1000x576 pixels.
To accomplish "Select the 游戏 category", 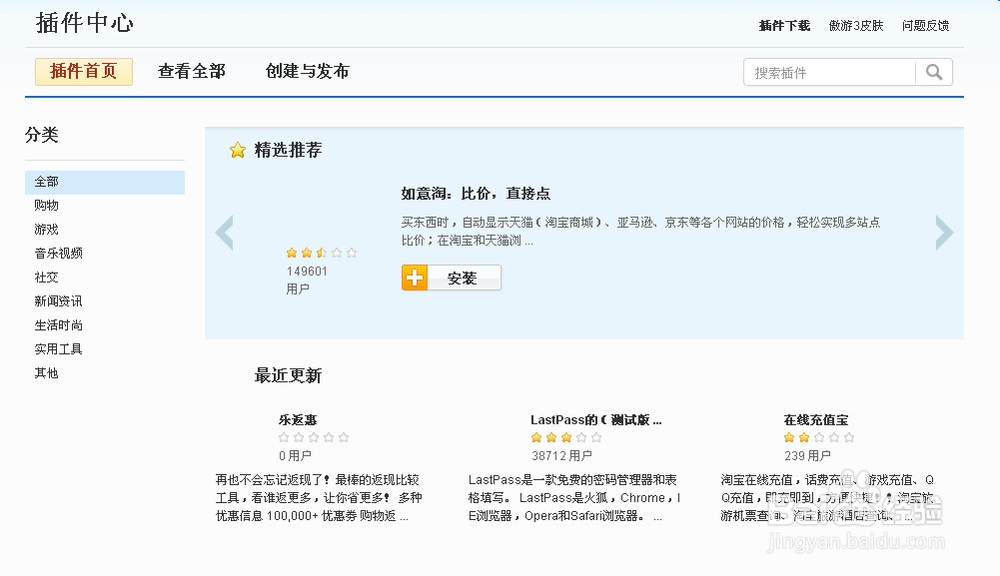I will pos(47,229).
